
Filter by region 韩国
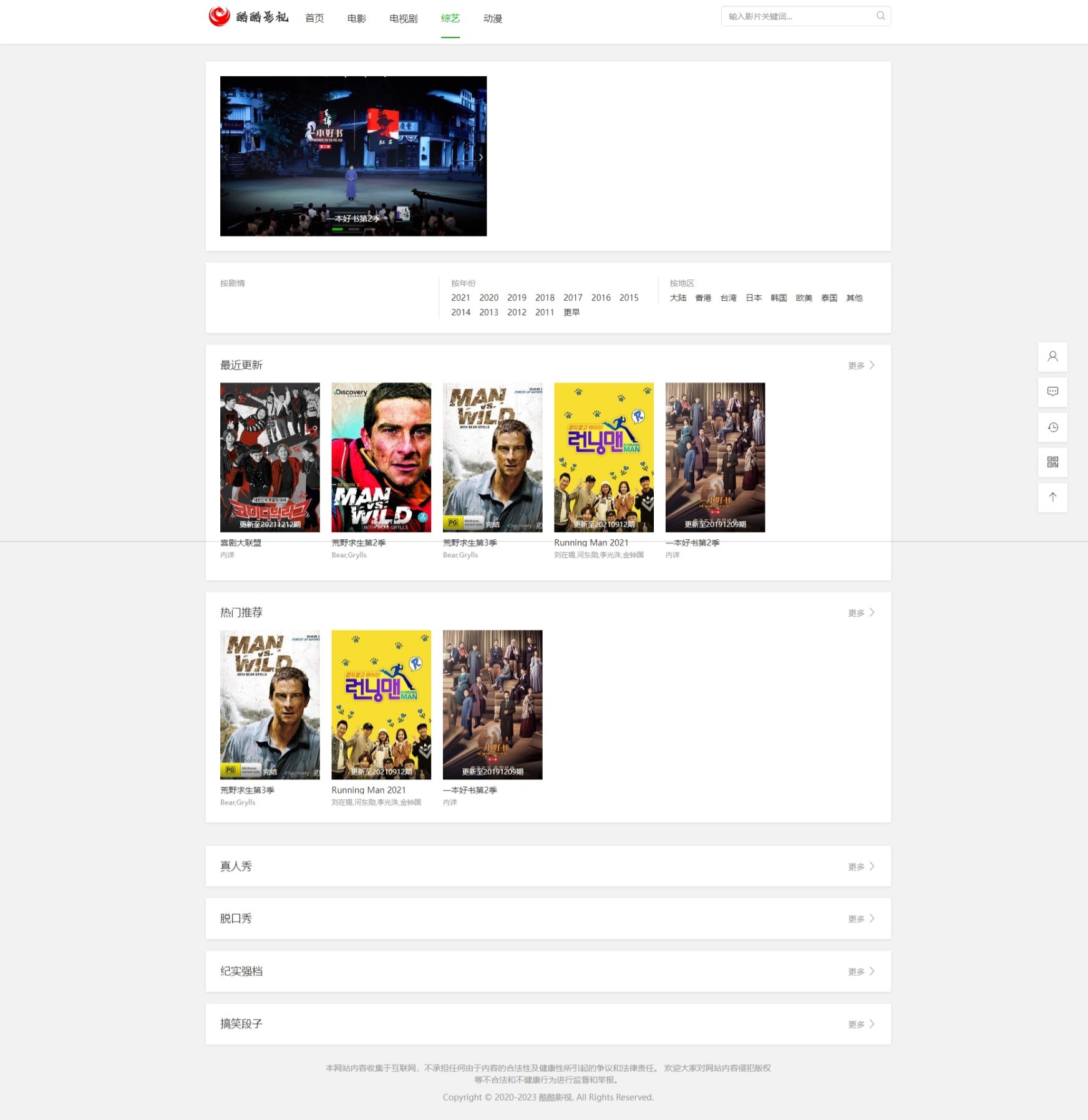(779, 298)
